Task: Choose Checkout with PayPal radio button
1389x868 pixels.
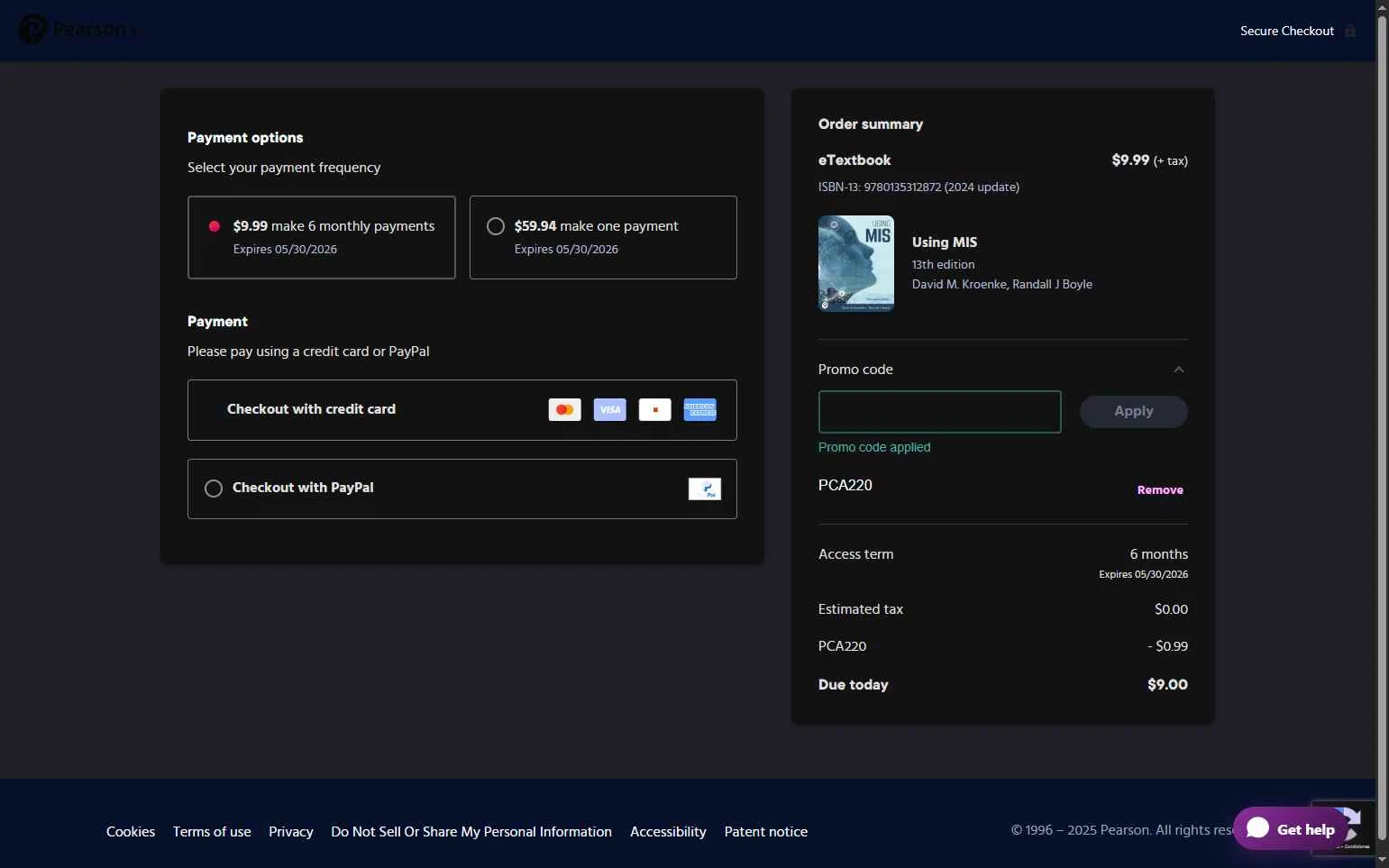Action: pos(214,489)
